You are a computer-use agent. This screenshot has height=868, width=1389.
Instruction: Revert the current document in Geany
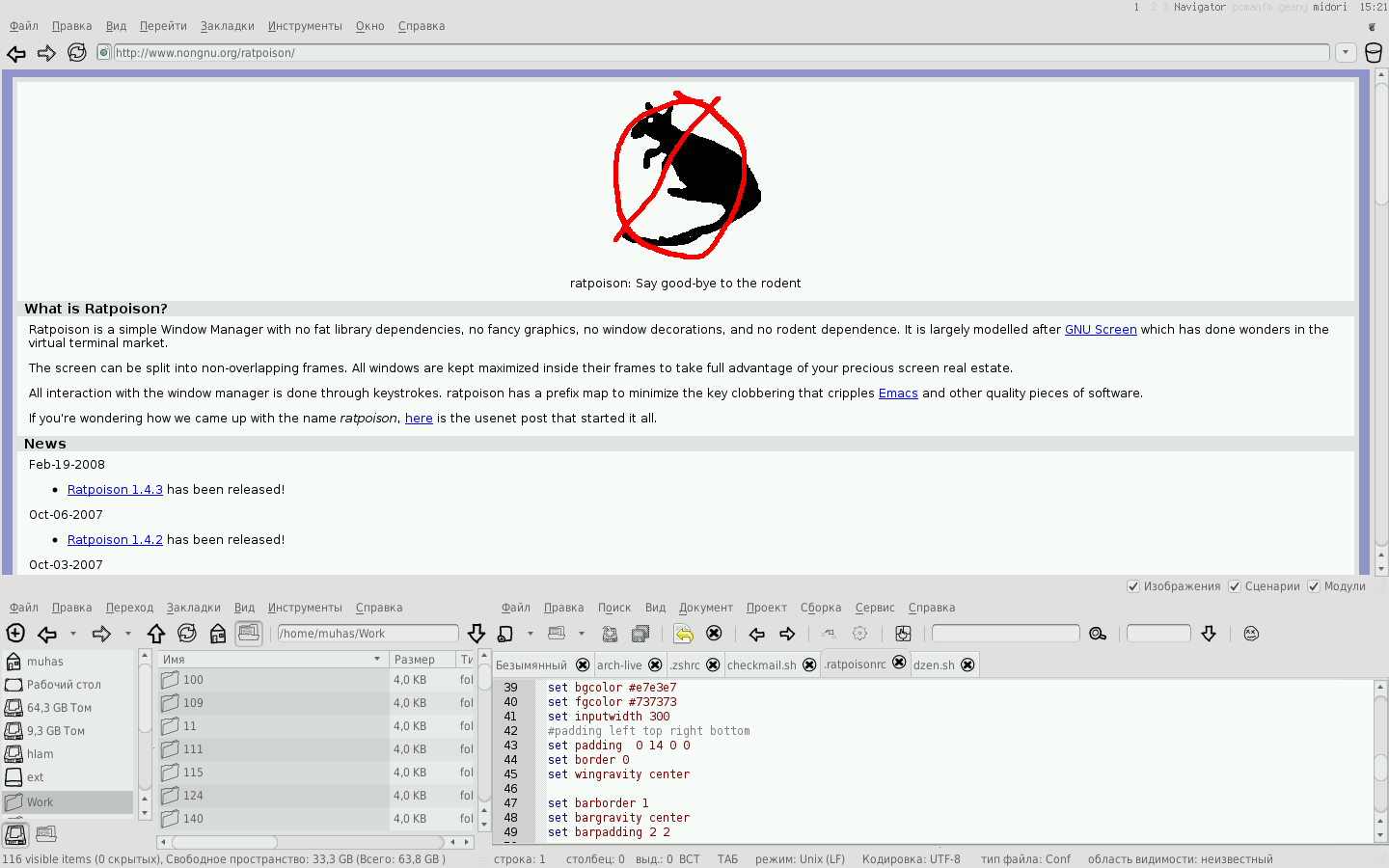click(x=684, y=634)
